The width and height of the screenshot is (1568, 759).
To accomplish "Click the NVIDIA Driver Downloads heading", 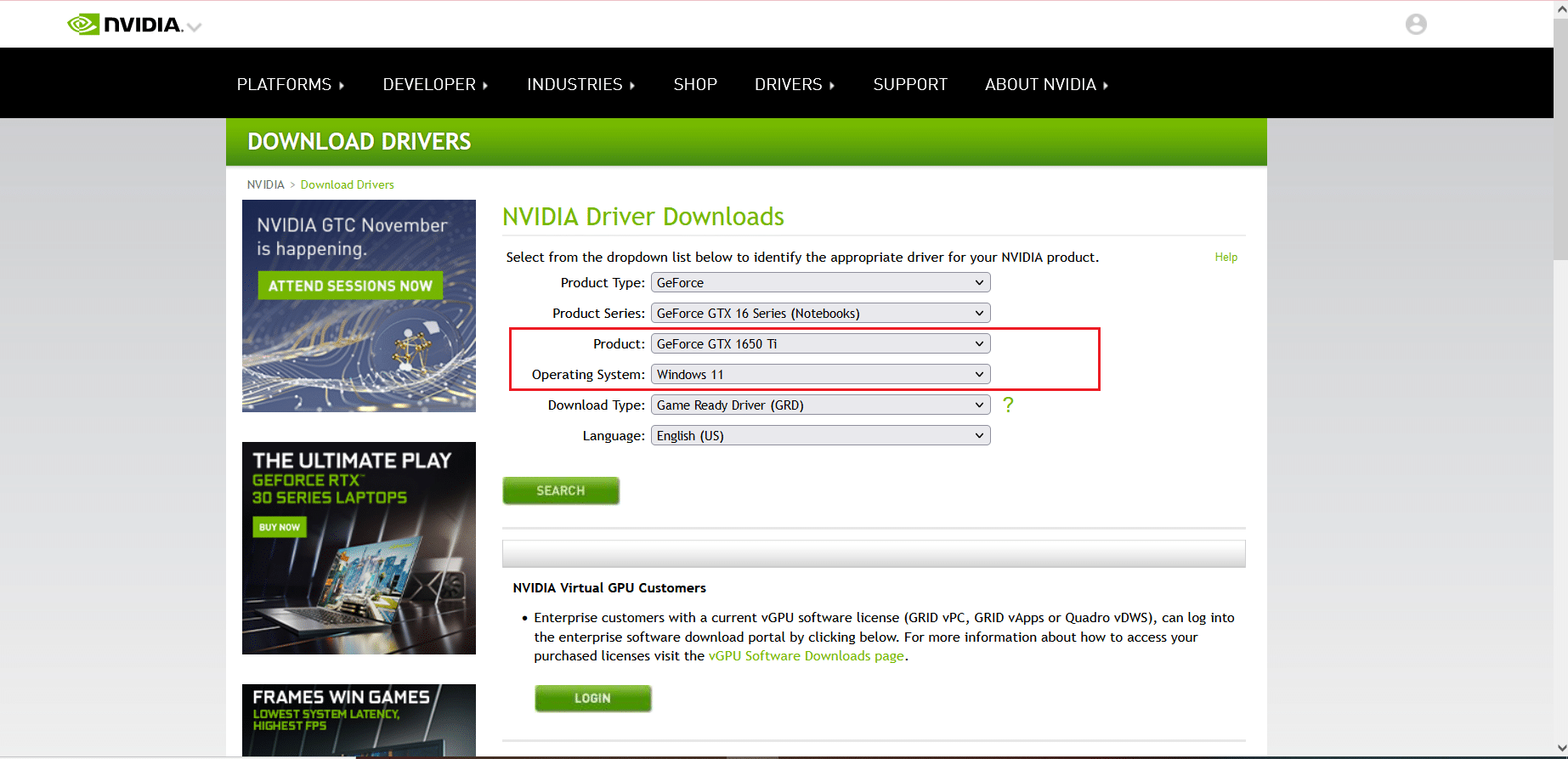I will [x=643, y=217].
